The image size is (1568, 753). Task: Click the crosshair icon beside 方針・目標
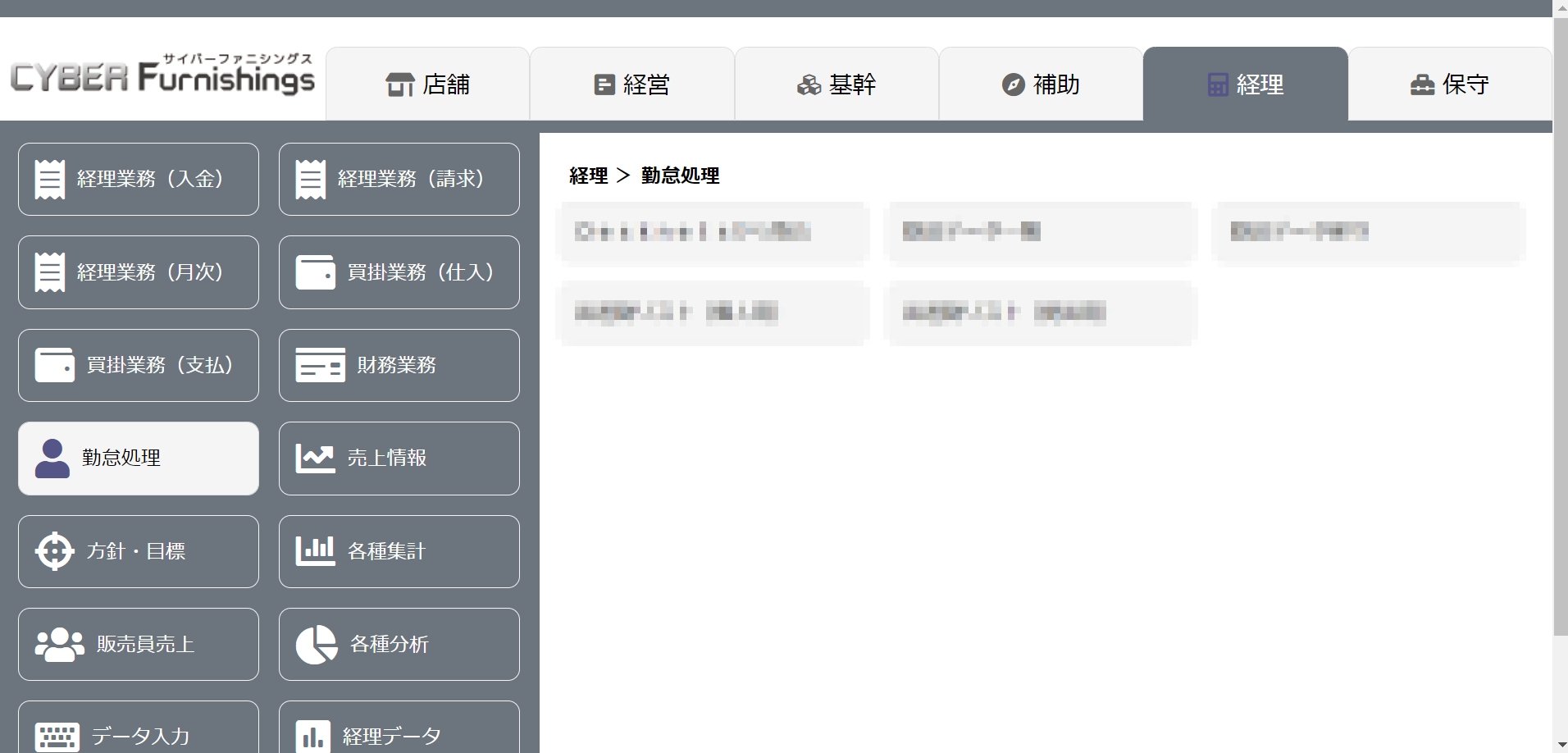[55, 551]
